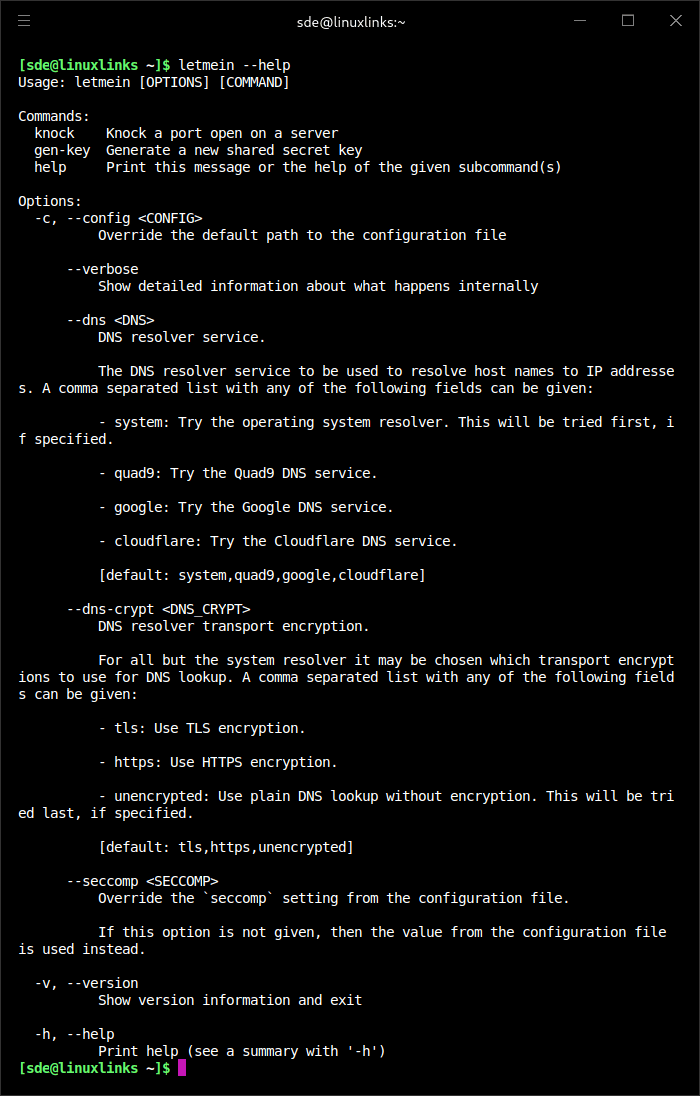Click the default tls,https,unencrypted text

[x=226, y=847]
